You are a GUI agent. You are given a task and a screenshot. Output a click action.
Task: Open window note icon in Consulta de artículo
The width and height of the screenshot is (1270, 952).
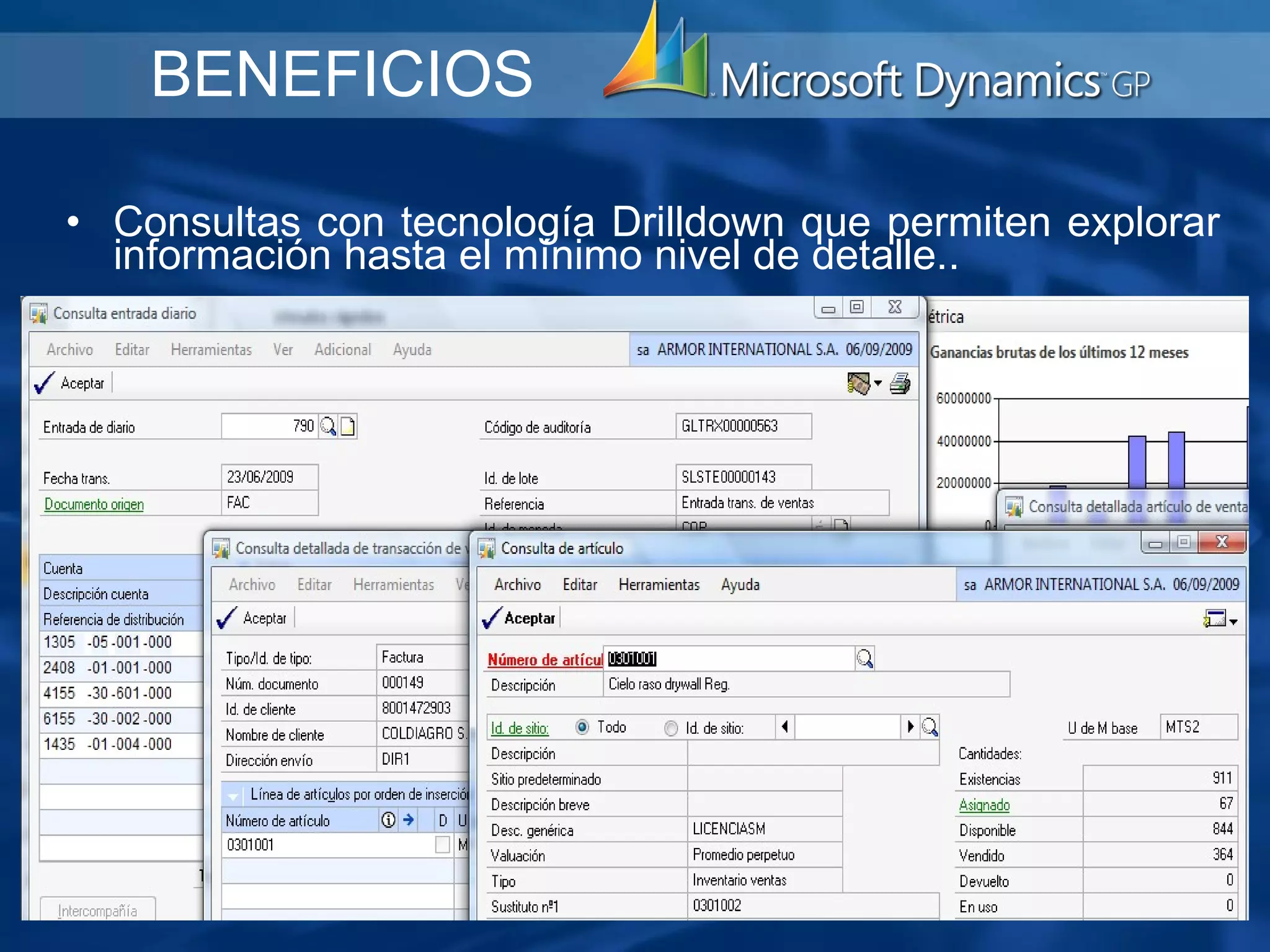(x=1215, y=619)
